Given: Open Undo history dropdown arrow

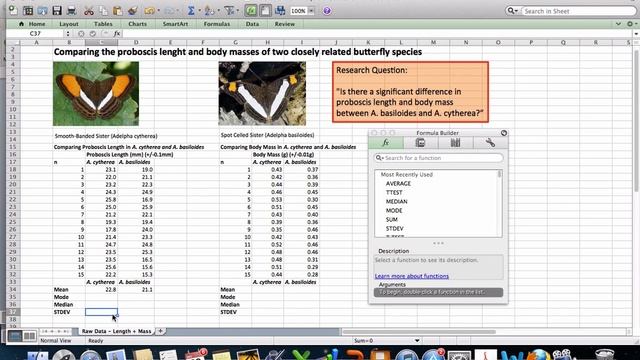Looking at the screenshot, I should click(158, 11).
